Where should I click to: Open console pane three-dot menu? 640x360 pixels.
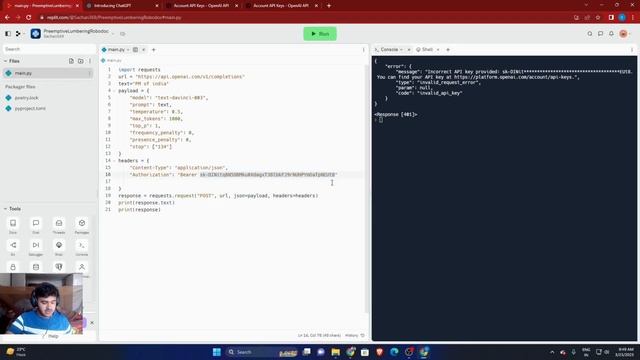(x=632, y=49)
